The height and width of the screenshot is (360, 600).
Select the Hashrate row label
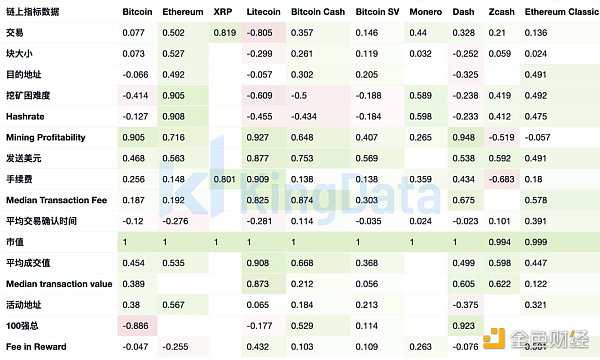tap(25, 116)
